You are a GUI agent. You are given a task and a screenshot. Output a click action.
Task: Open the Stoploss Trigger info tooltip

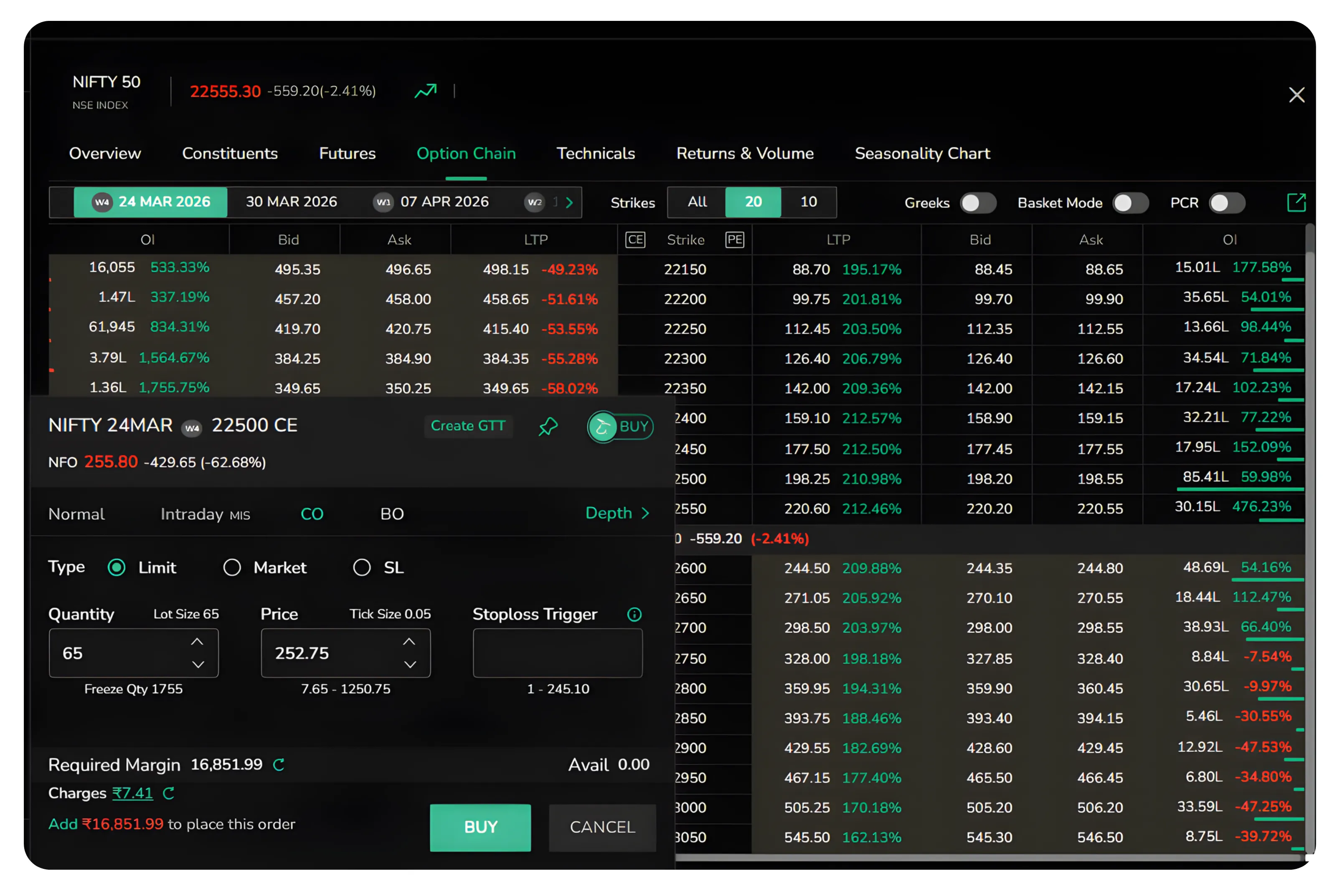(x=634, y=615)
